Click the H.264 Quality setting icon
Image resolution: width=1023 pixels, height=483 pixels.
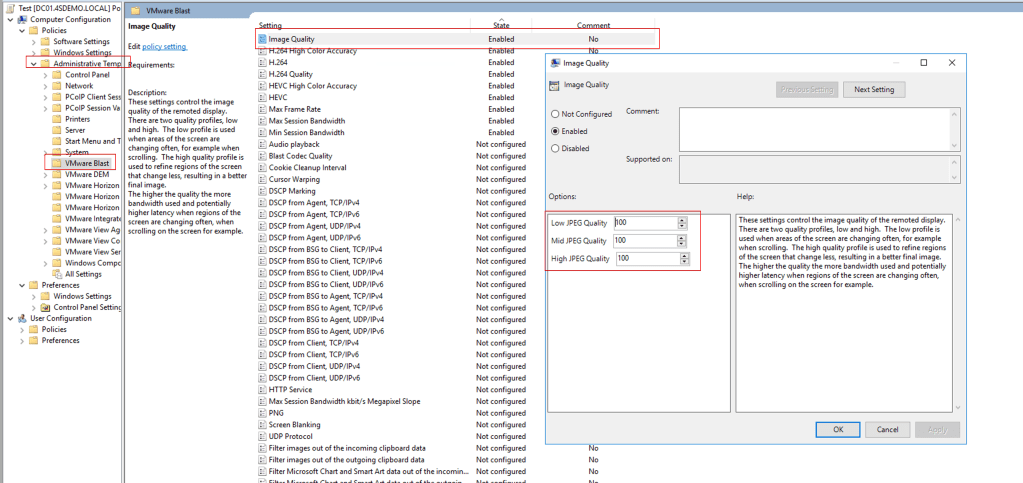(x=263, y=74)
